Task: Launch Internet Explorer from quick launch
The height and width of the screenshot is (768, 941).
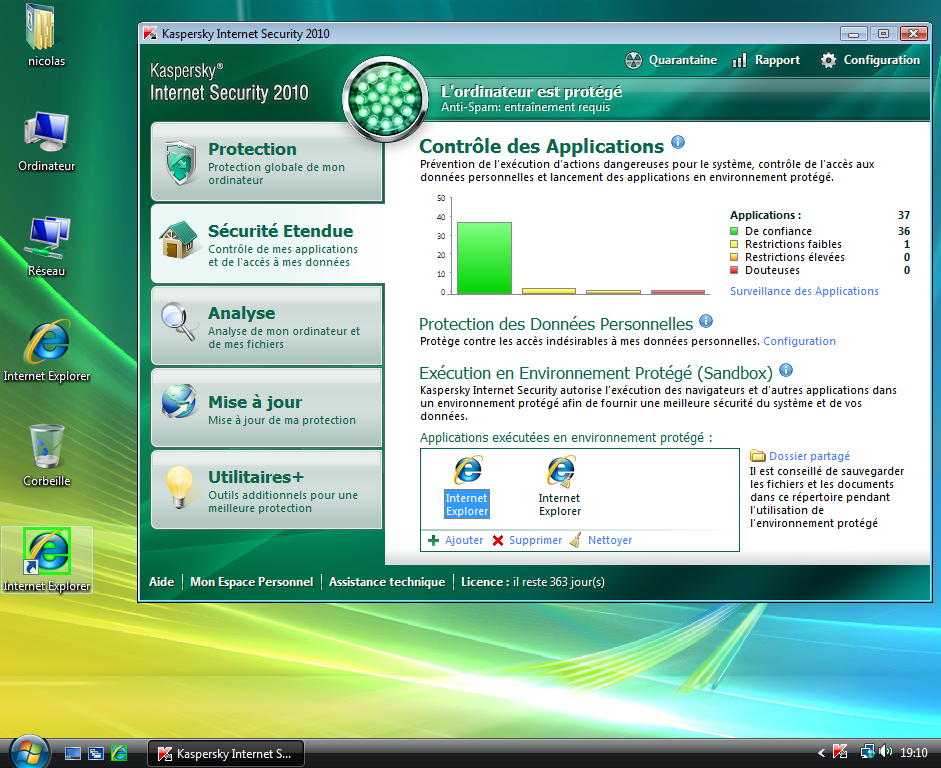Action: coord(119,753)
